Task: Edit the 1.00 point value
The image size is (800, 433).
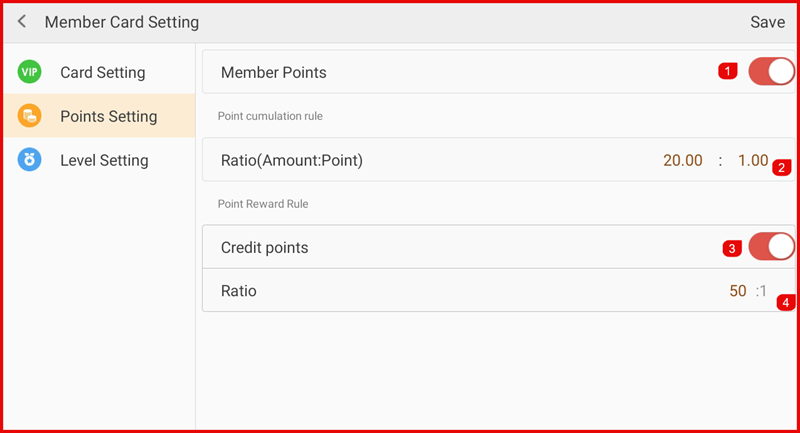Action: click(752, 160)
